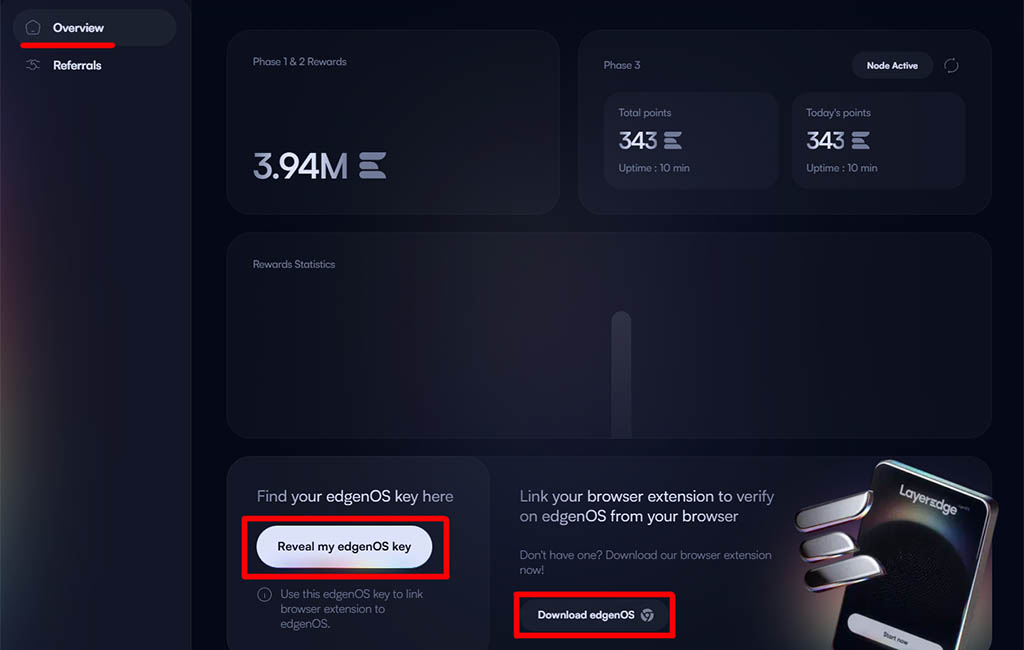Select the Today's points card
Image resolution: width=1024 pixels, height=650 pixels.
[878, 140]
